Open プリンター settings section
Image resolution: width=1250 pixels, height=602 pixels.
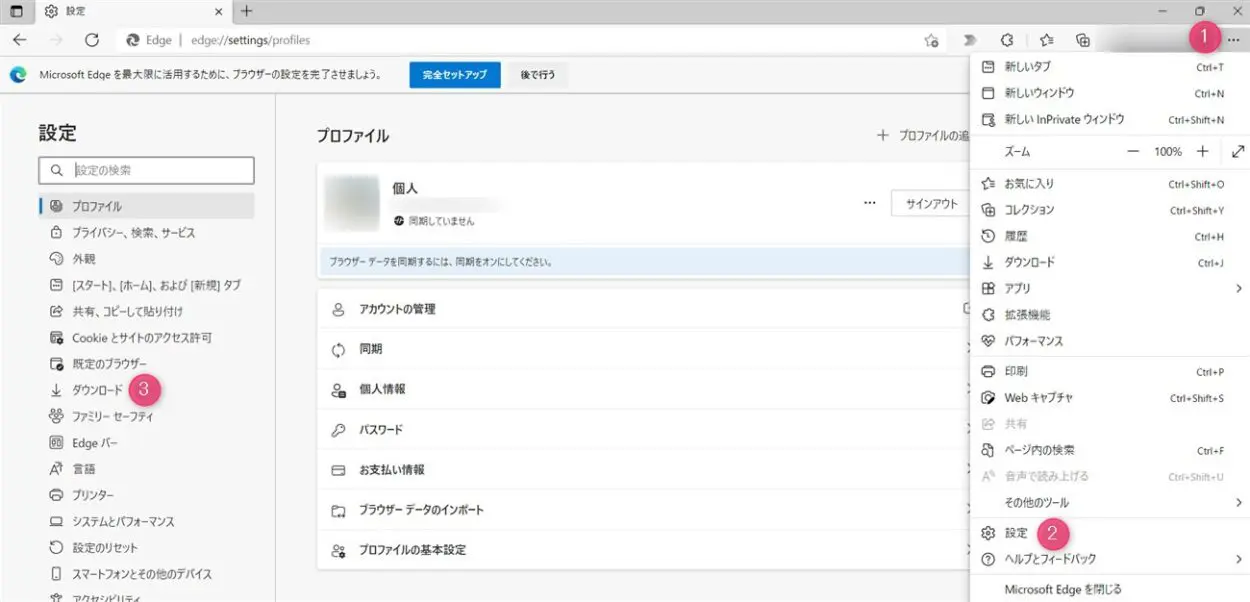(x=146, y=495)
